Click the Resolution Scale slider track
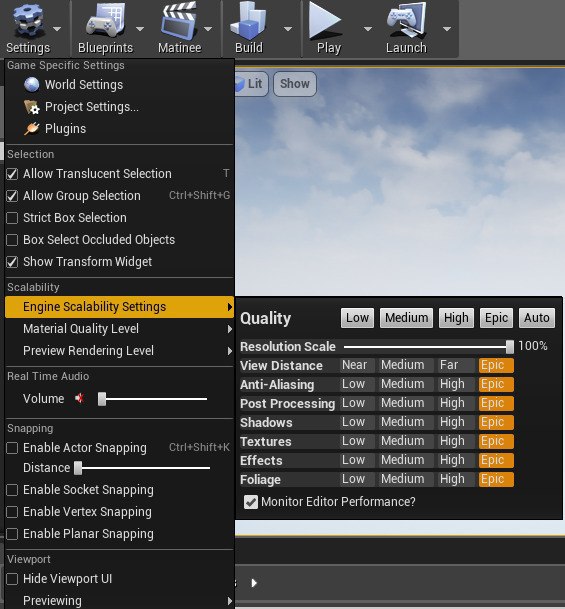The image size is (565, 609). [429, 347]
